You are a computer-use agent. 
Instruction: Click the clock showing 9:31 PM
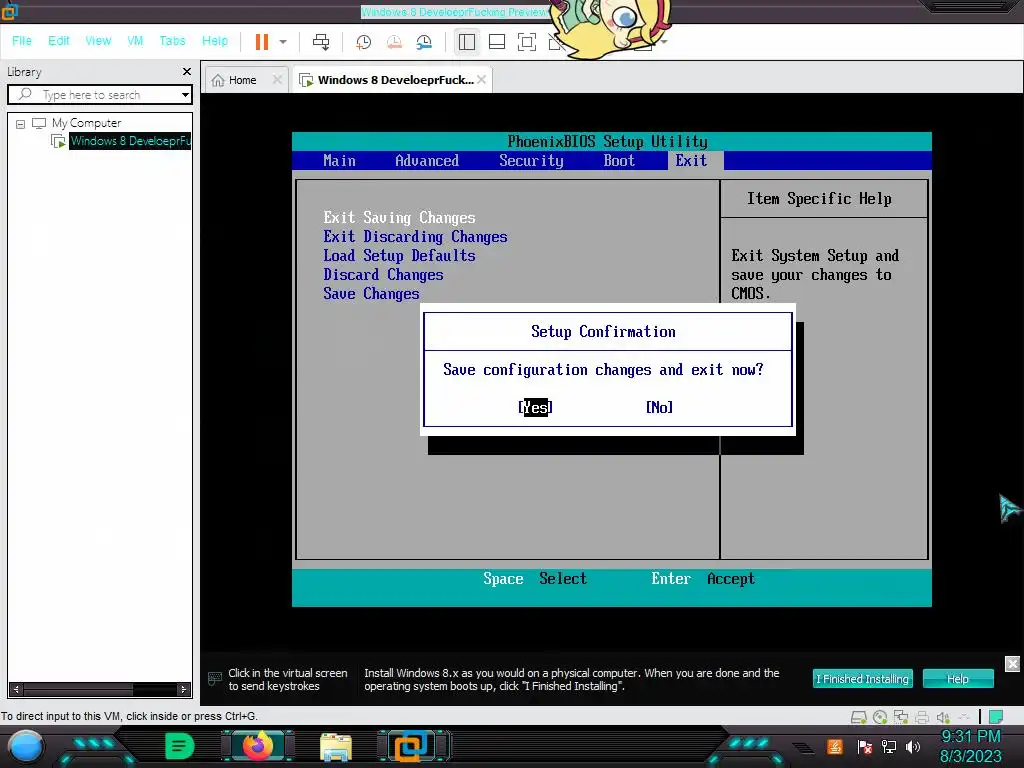[970, 737]
